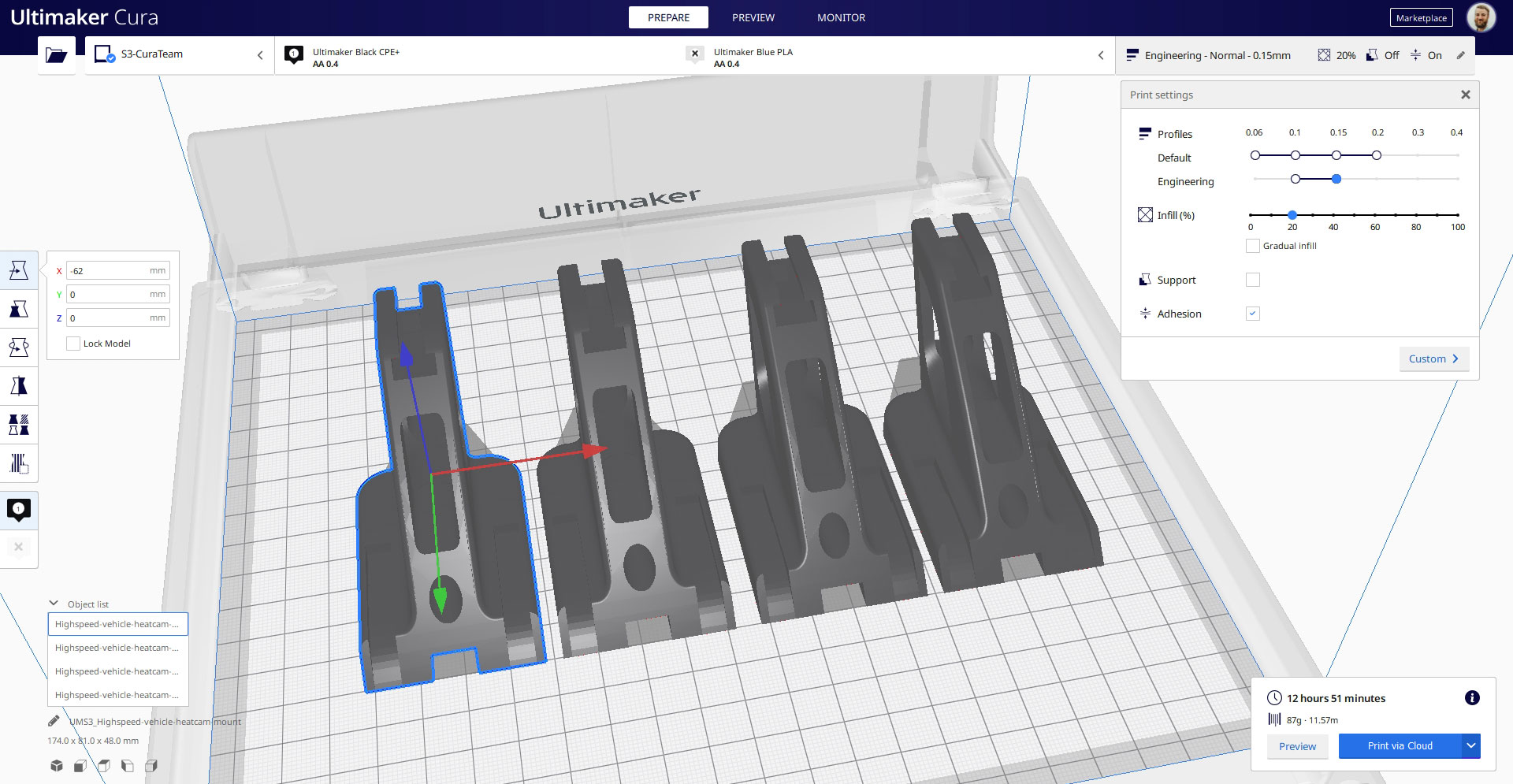The image size is (1513, 784).
Task: Select the Scale tool
Action: click(19, 309)
